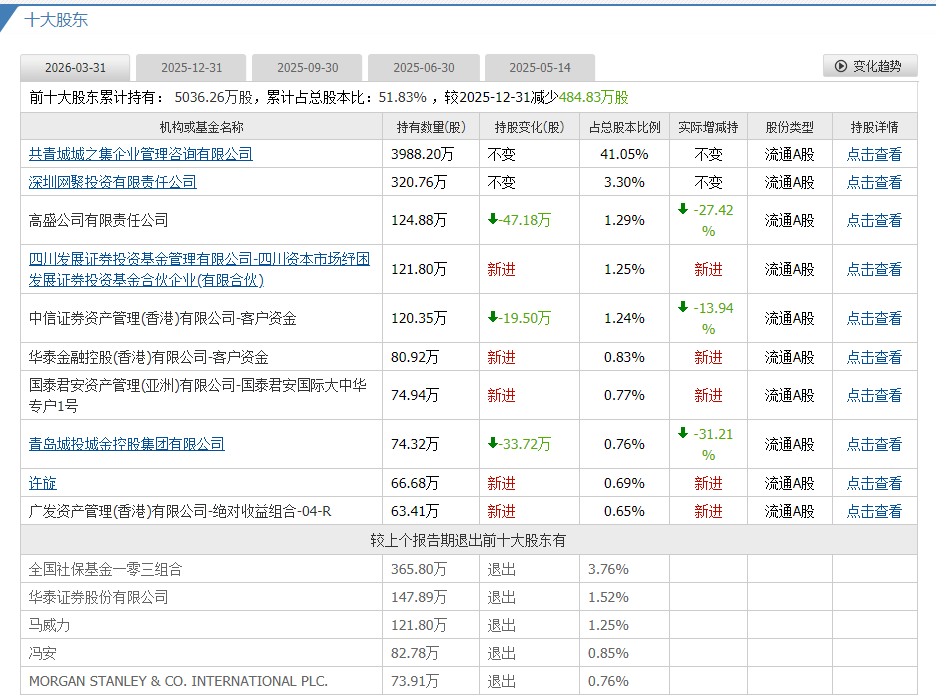Open 深圳网聚投资有限责任公司 shareholder link
Image resolution: width=936 pixels, height=700 pixels.
coord(113,182)
